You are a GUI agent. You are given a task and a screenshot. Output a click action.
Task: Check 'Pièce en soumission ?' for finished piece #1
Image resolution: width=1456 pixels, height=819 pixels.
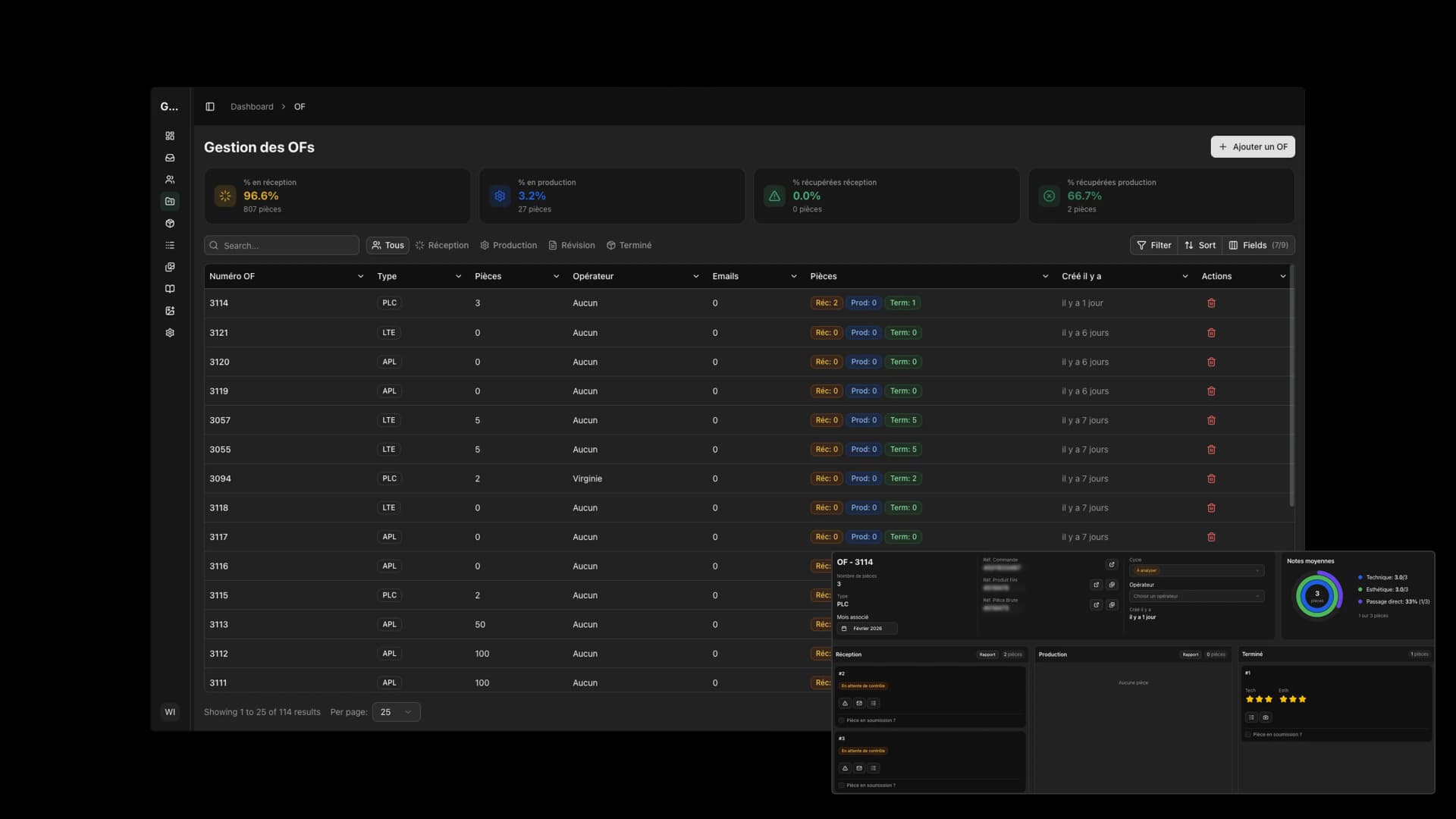1248,735
